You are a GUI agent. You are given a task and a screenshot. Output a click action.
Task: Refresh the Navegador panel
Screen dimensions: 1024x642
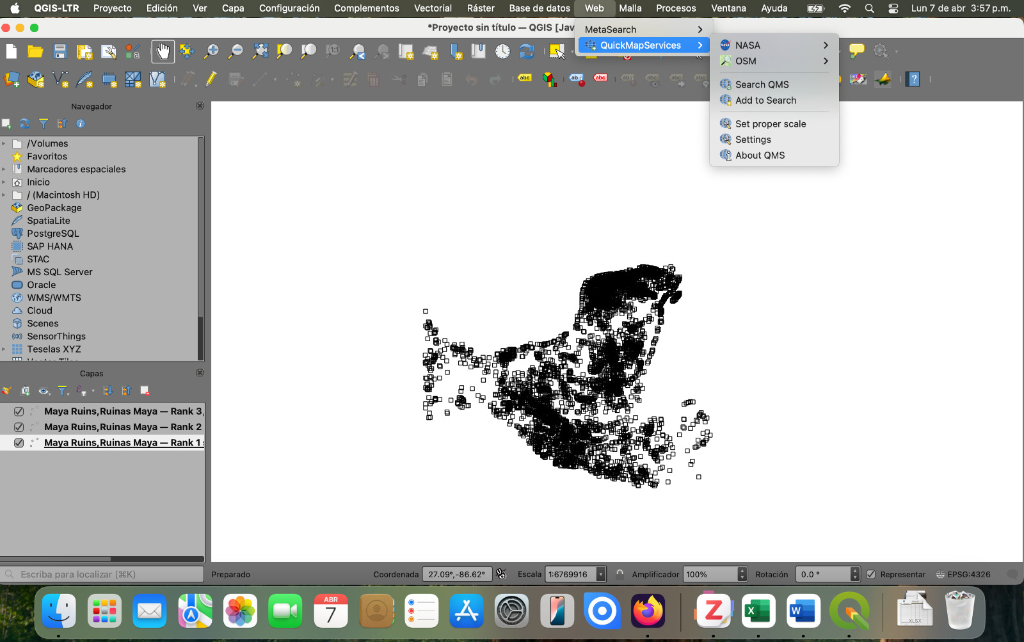tap(25, 123)
